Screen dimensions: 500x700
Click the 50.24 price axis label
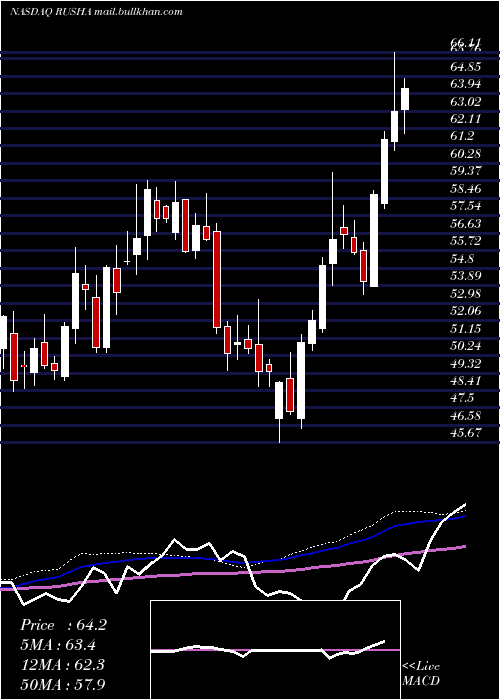466,346
